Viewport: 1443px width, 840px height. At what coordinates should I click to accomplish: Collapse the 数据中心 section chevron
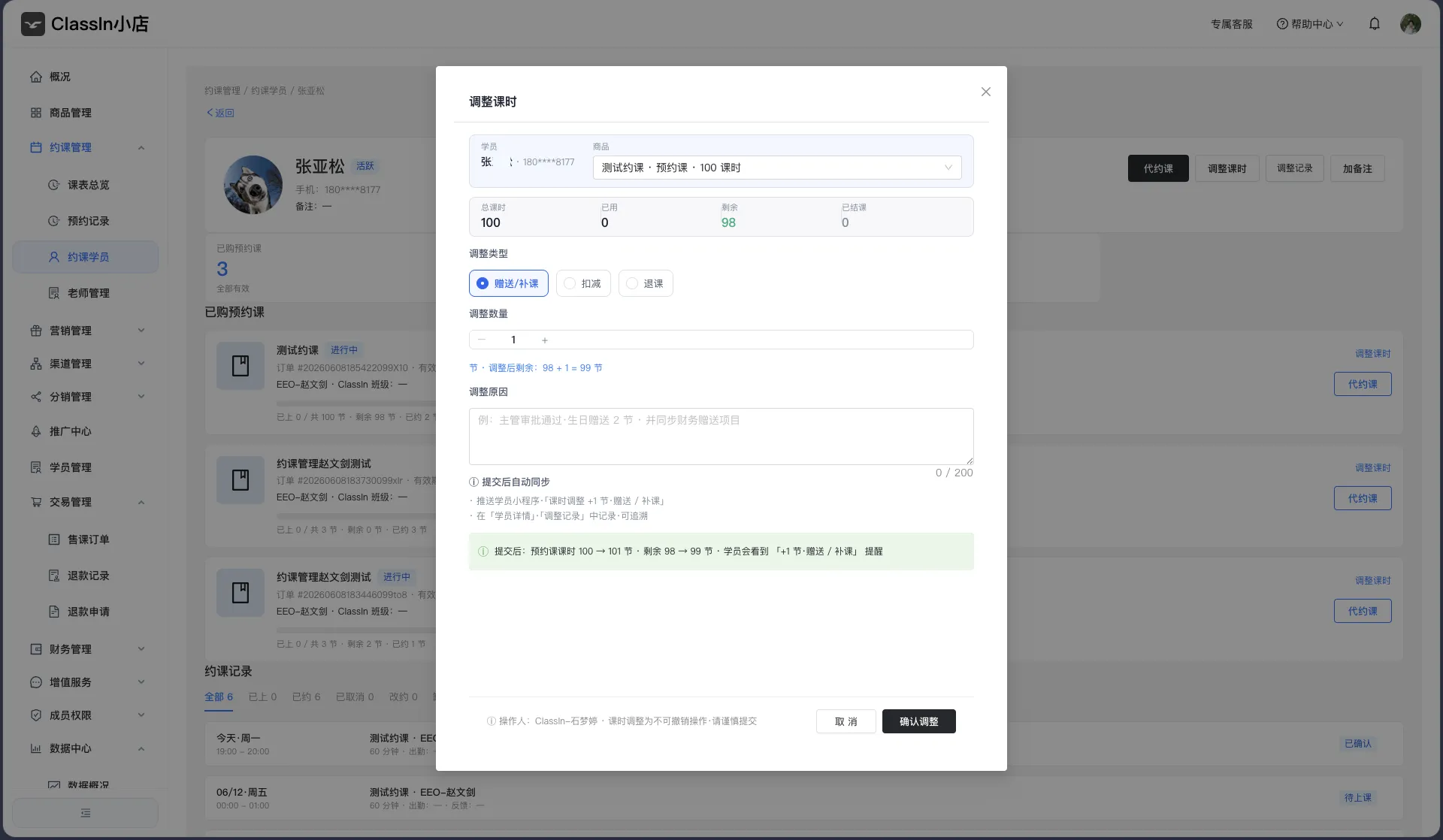tap(141, 748)
